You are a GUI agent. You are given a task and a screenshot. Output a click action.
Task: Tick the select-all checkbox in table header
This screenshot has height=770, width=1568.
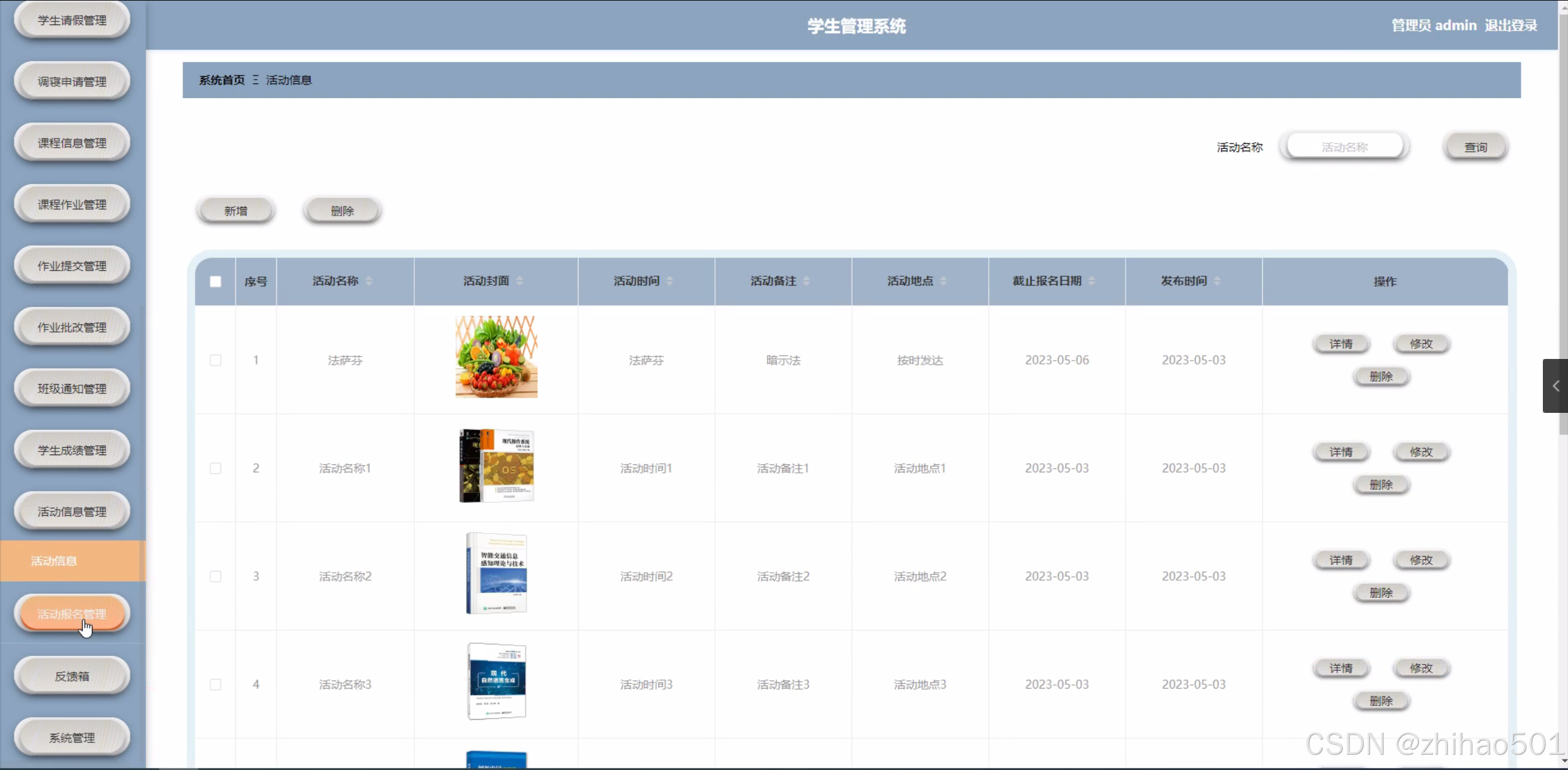pos(216,282)
